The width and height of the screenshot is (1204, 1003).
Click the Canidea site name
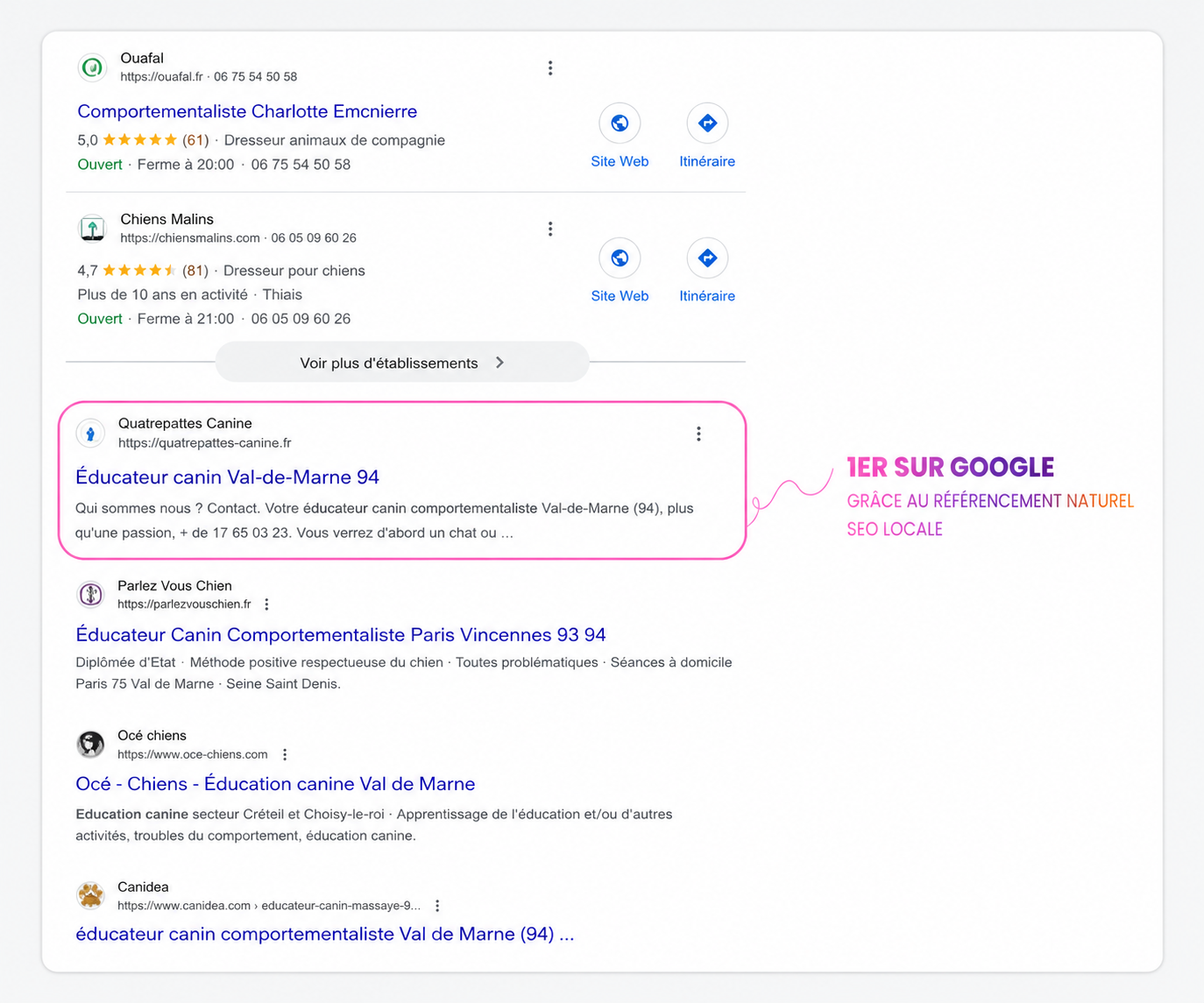point(143,886)
